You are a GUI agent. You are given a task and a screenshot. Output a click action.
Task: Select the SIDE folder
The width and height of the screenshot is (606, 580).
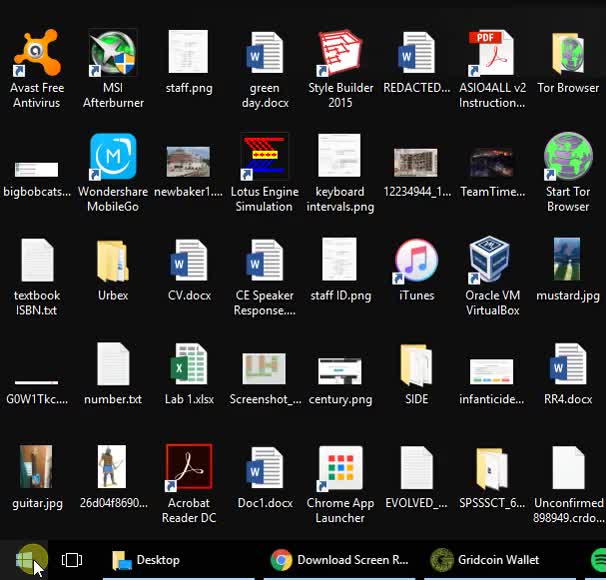coord(416,365)
